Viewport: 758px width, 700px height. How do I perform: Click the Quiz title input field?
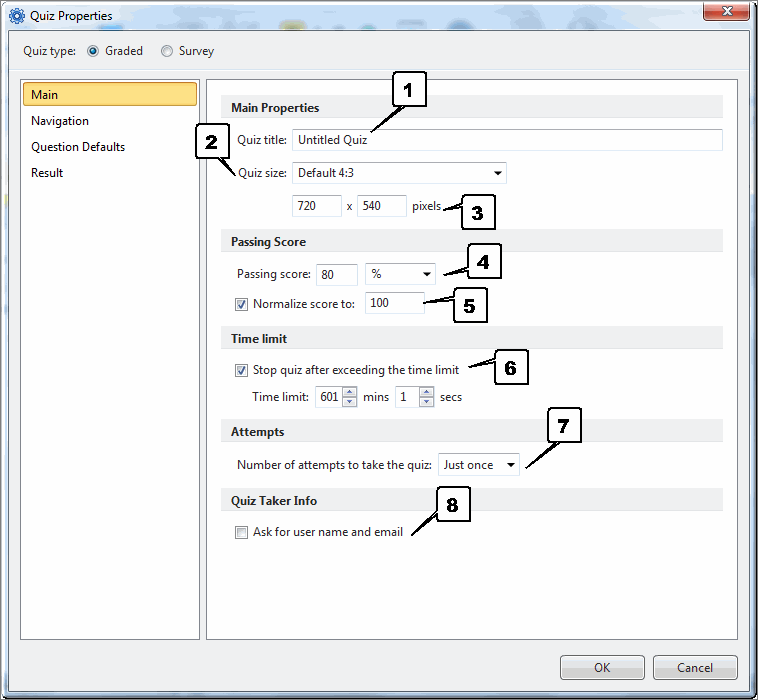pos(507,140)
